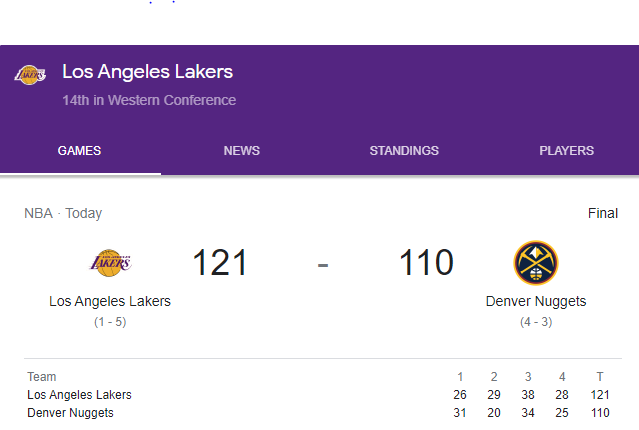The width and height of the screenshot is (639, 430).
Task: Click the NBA · Today label
Action: point(63,213)
